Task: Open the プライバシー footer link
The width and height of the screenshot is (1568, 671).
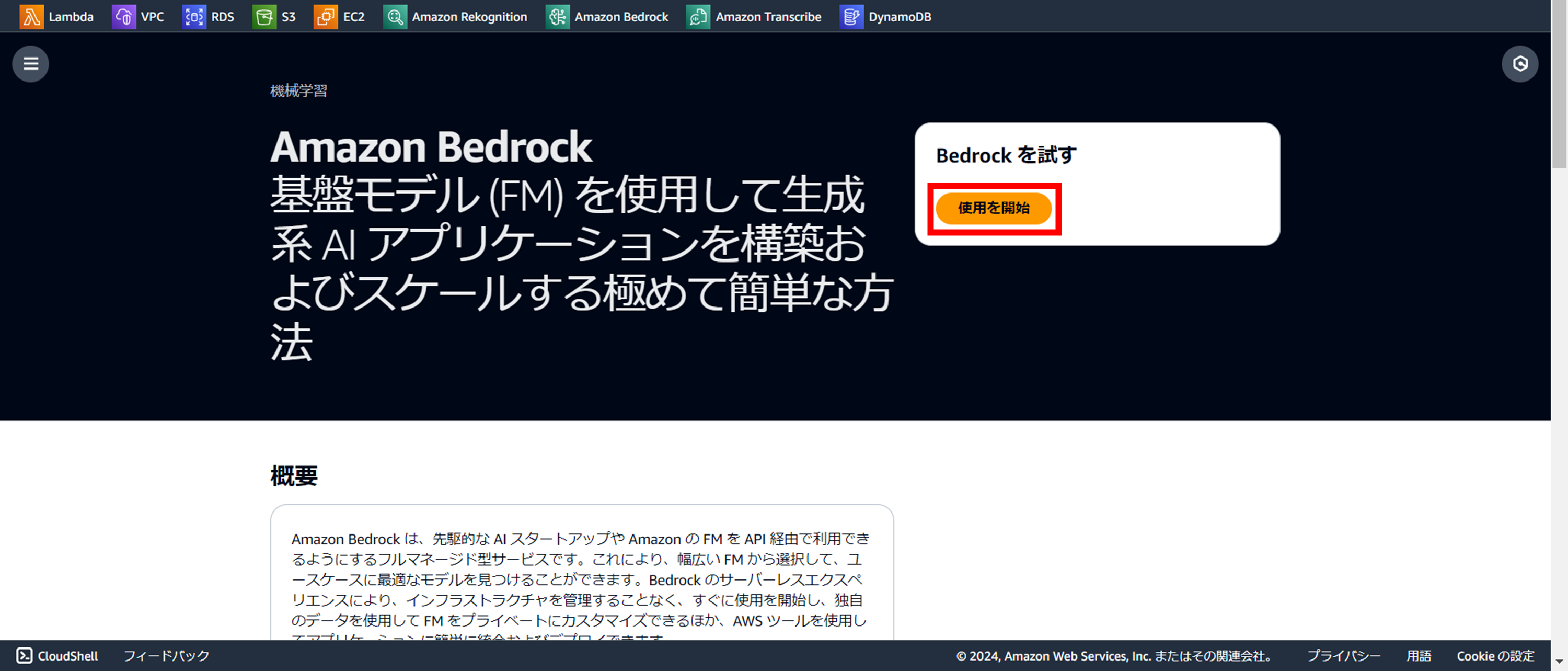Action: pyautogui.click(x=1343, y=656)
